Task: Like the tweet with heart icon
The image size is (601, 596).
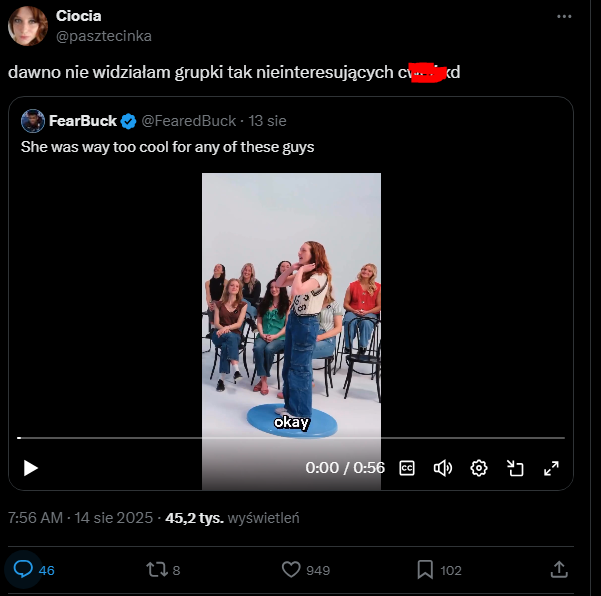Action: coord(291,569)
